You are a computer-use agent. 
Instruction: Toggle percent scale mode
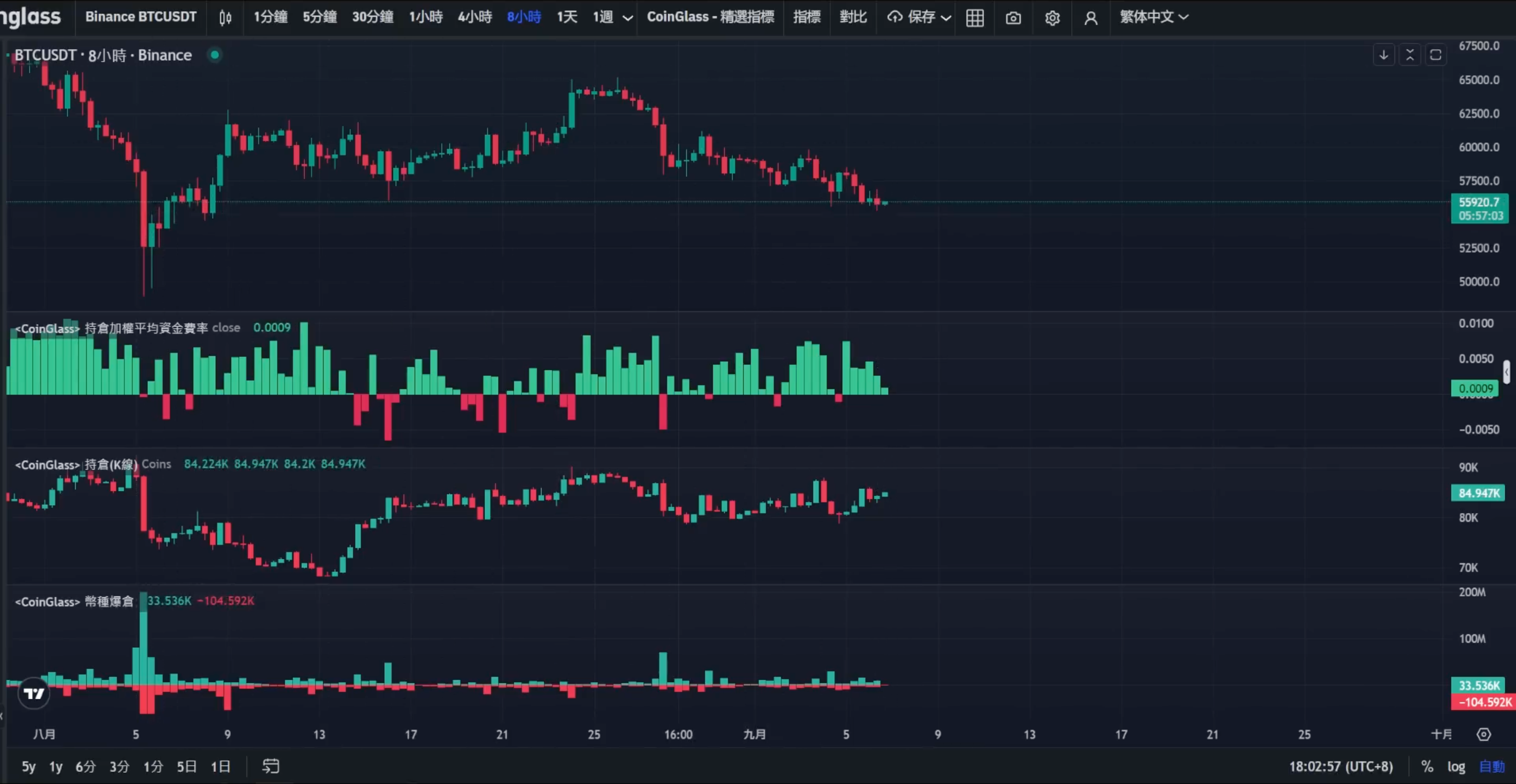(x=1427, y=766)
